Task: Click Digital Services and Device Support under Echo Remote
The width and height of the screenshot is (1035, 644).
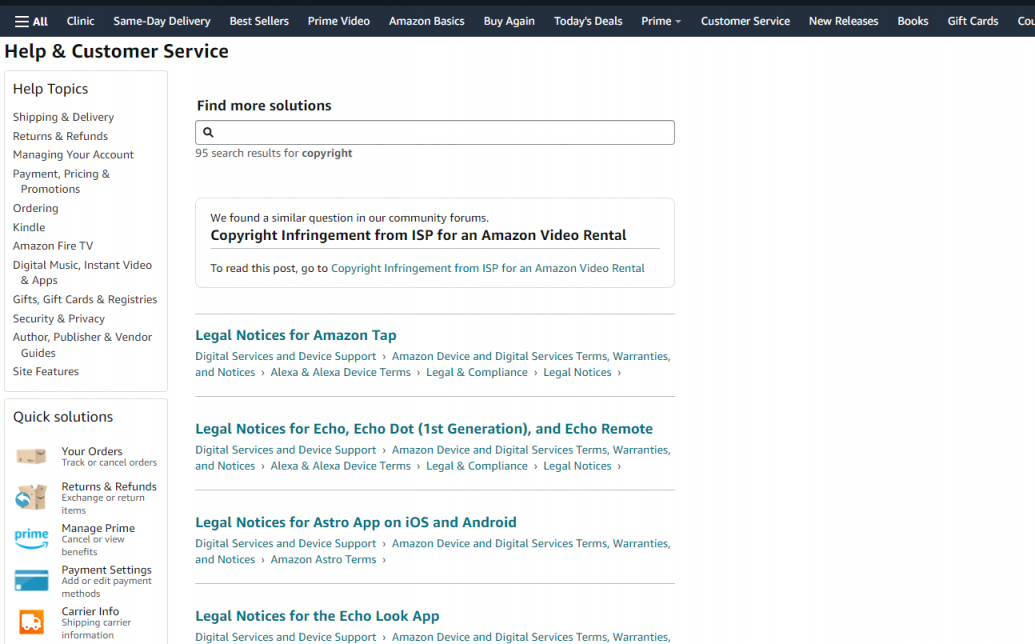Action: click(x=286, y=450)
